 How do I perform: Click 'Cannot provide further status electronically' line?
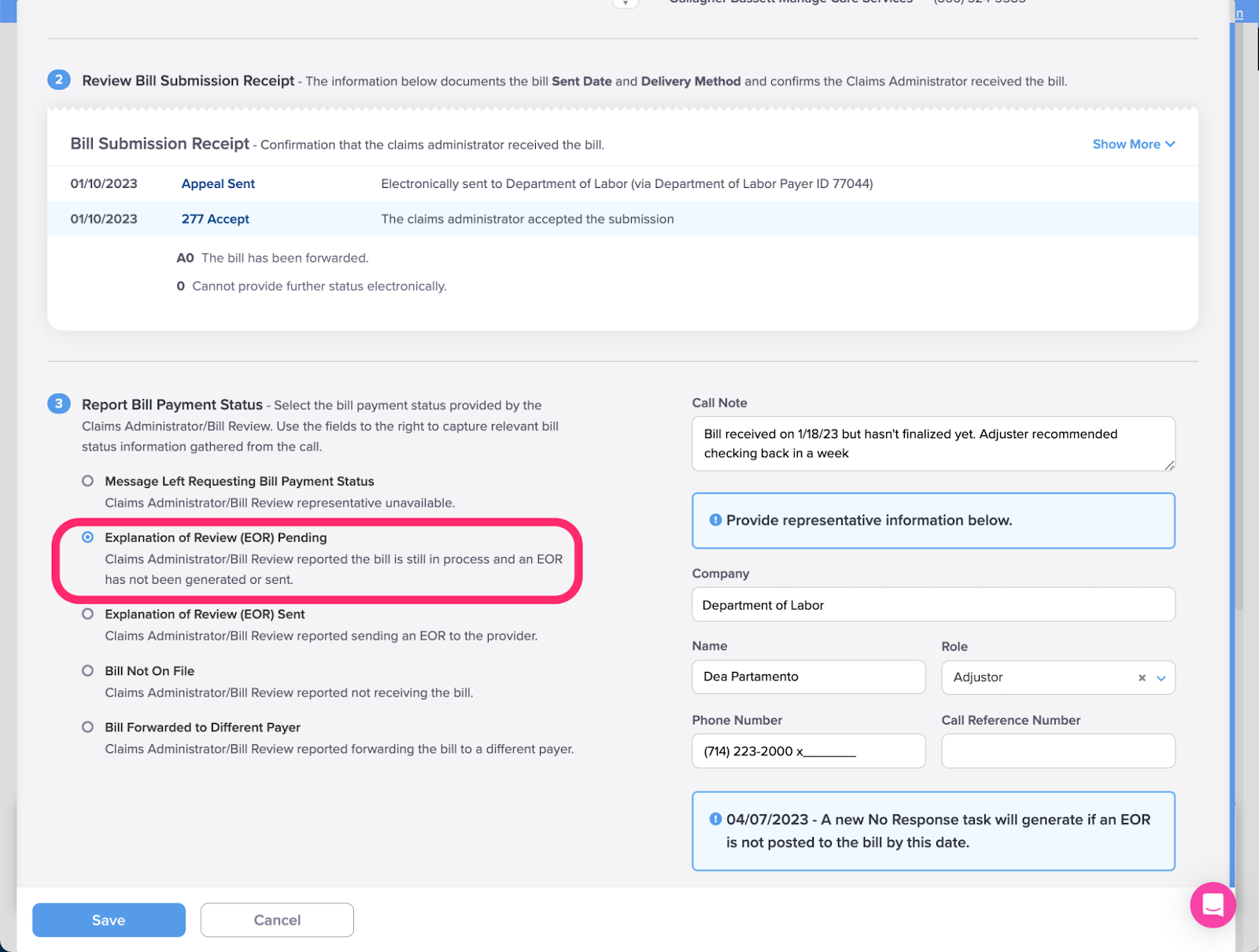(312, 286)
